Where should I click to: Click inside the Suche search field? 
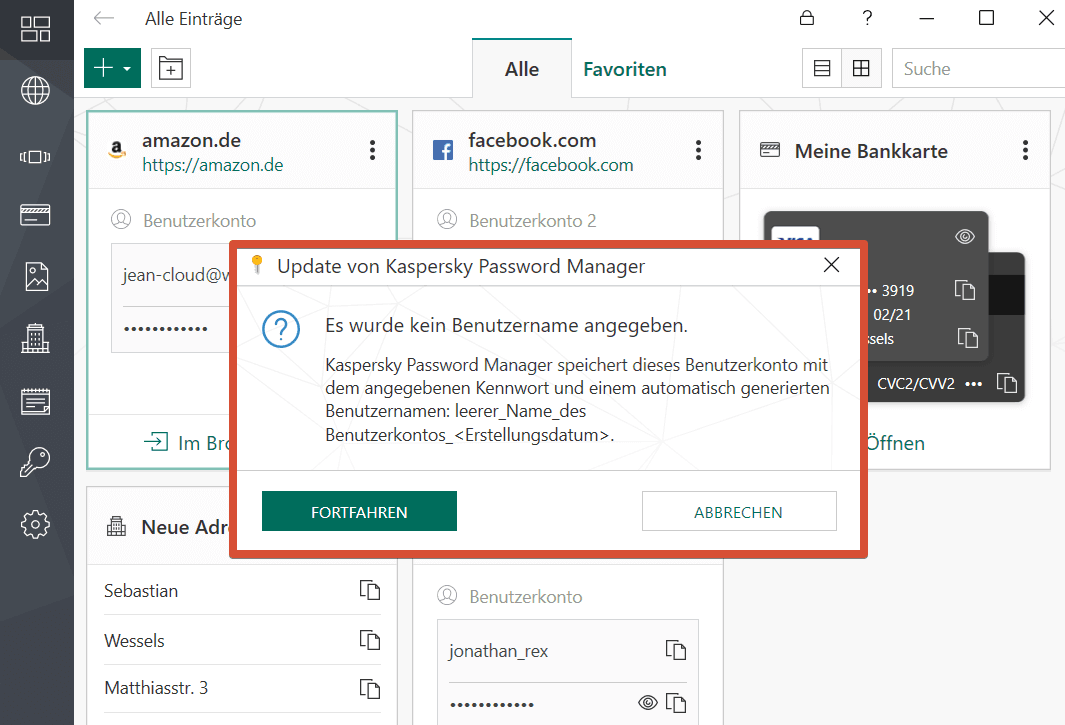pyautogui.click(x=978, y=68)
